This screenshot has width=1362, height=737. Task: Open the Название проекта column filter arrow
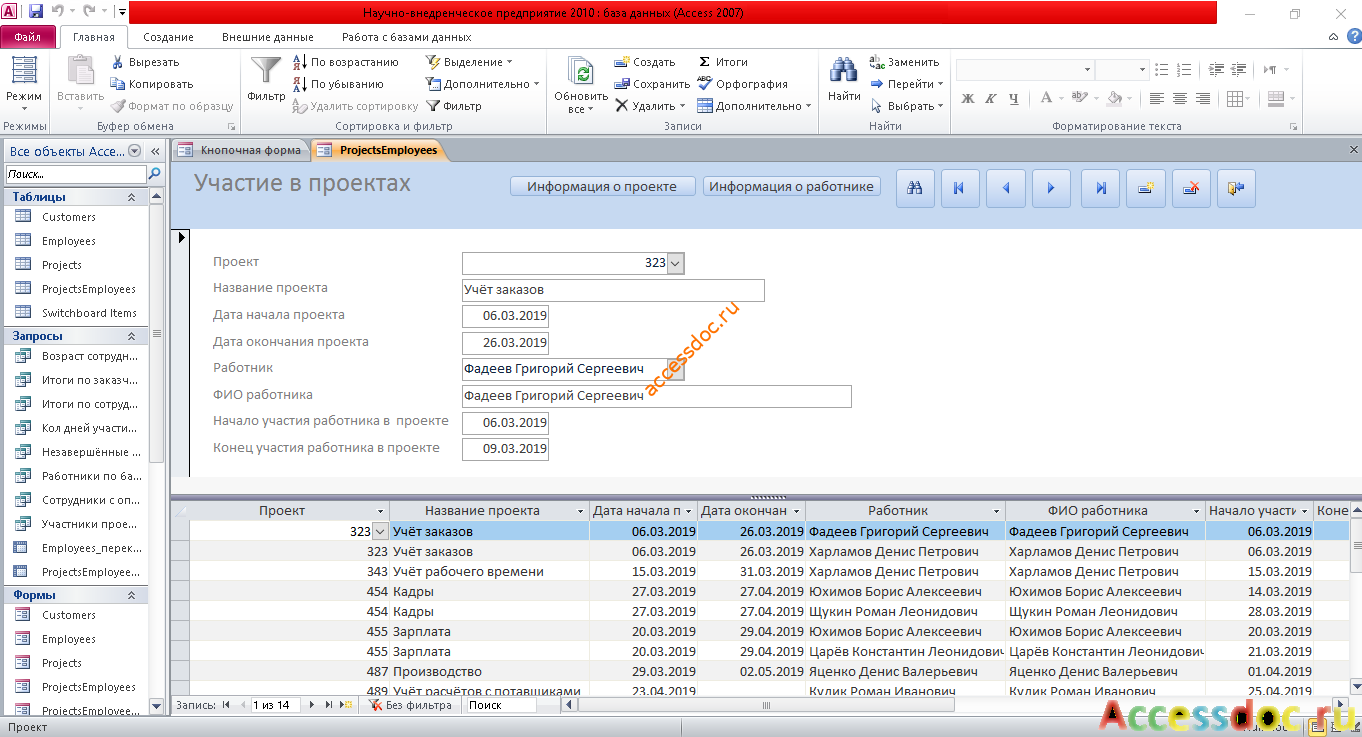(578, 511)
